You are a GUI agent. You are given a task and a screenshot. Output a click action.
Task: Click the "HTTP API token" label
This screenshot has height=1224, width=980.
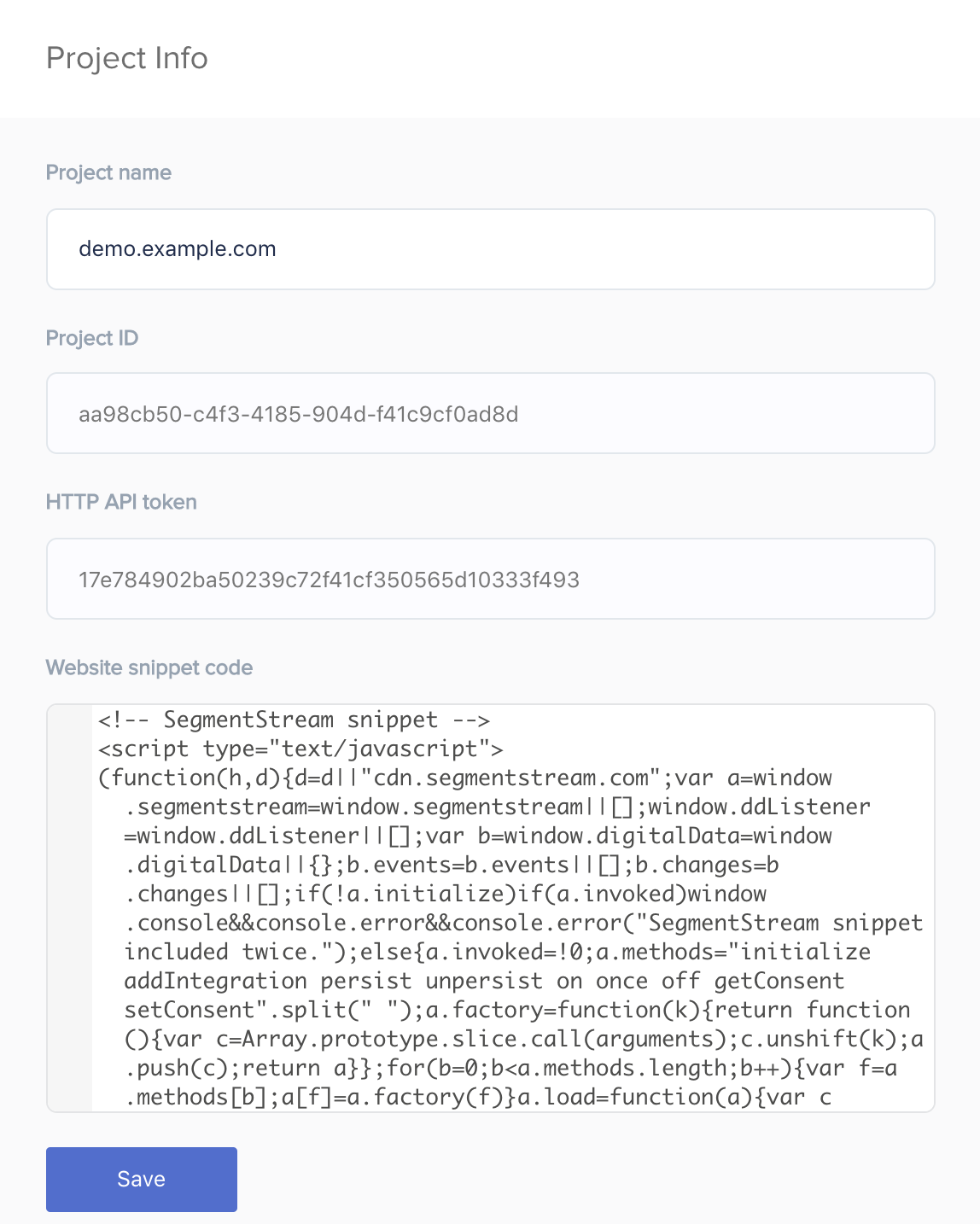tap(121, 502)
